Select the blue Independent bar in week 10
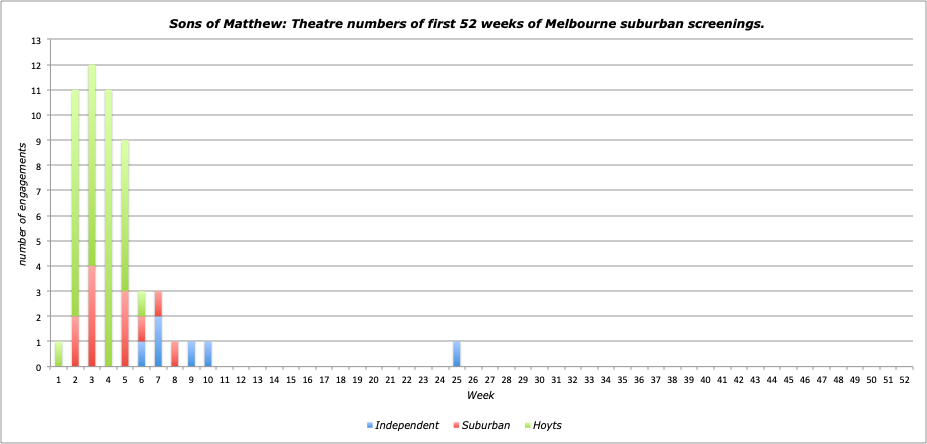This screenshot has width=927, height=444. (x=208, y=354)
